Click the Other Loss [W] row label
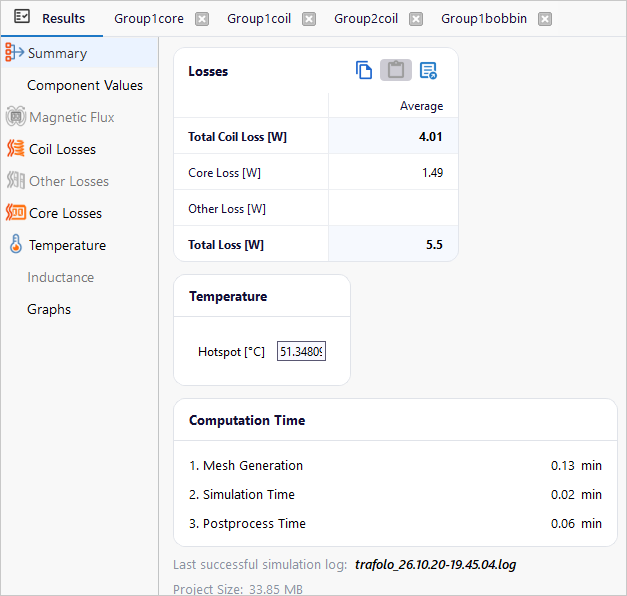The image size is (627, 596). pyautogui.click(x=227, y=209)
